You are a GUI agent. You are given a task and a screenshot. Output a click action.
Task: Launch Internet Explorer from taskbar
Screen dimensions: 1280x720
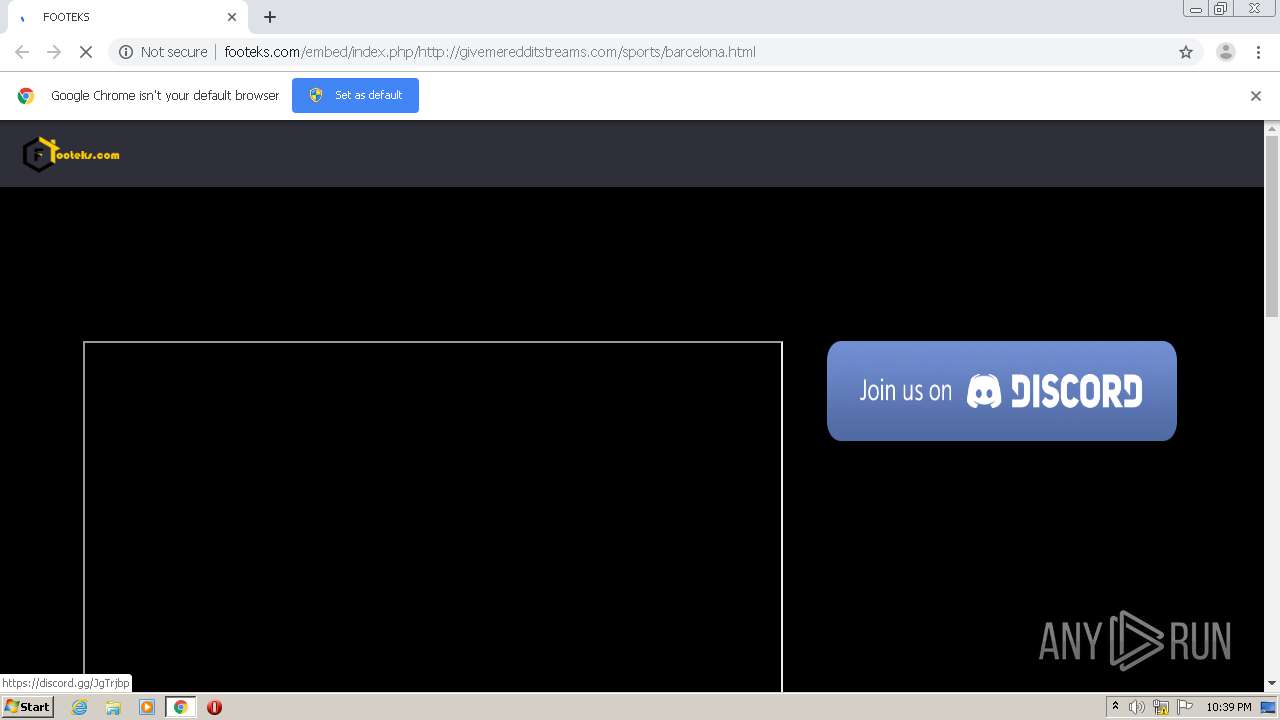(x=80, y=707)
